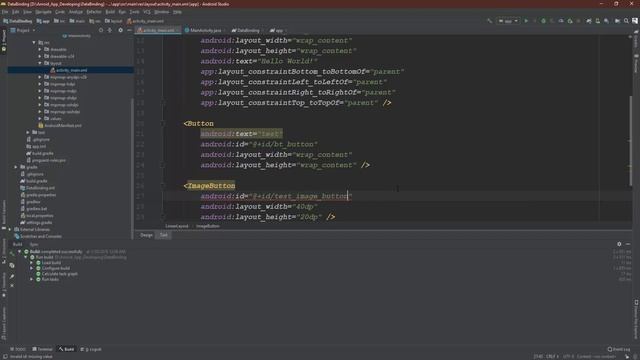Viewport: 640px width, 360px height.
Task: Expand External Libraries node
Action: click(10, 229)
